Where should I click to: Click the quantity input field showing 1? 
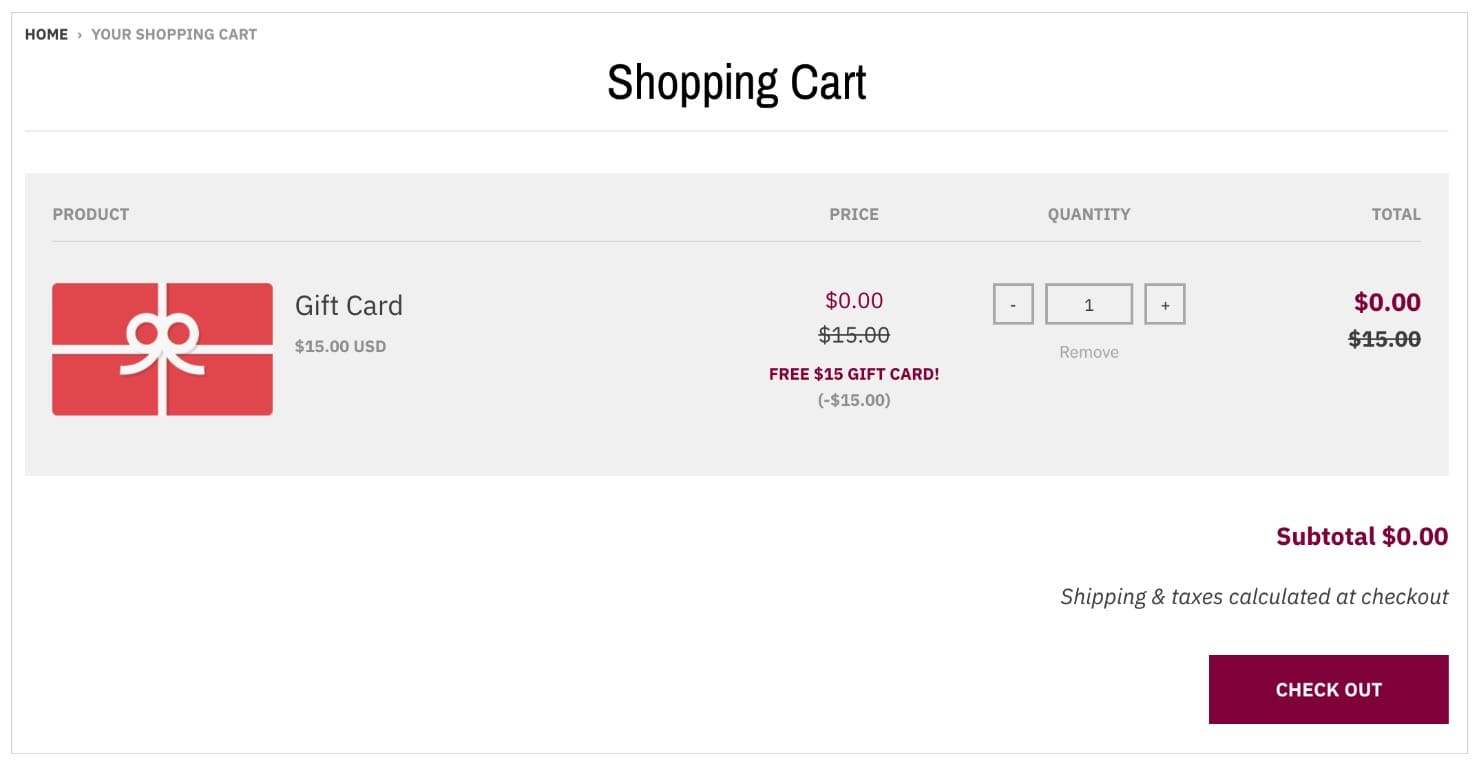click(1088, 304)
